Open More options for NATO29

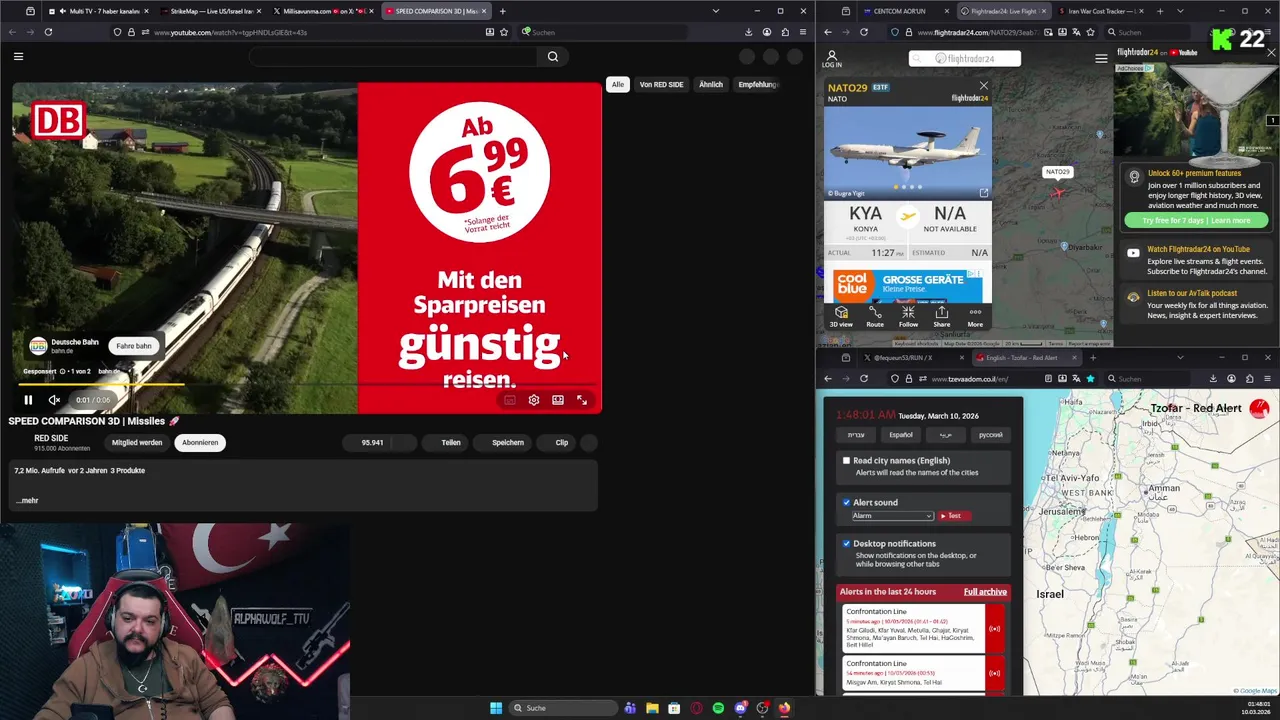[975, 317]
